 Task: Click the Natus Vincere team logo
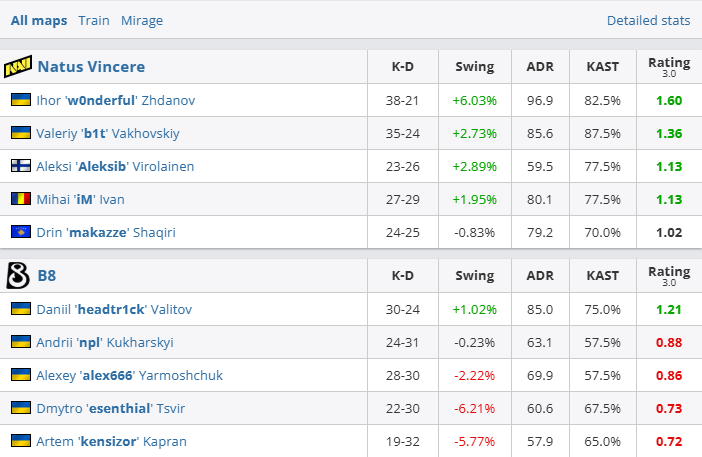click(18, 67)
